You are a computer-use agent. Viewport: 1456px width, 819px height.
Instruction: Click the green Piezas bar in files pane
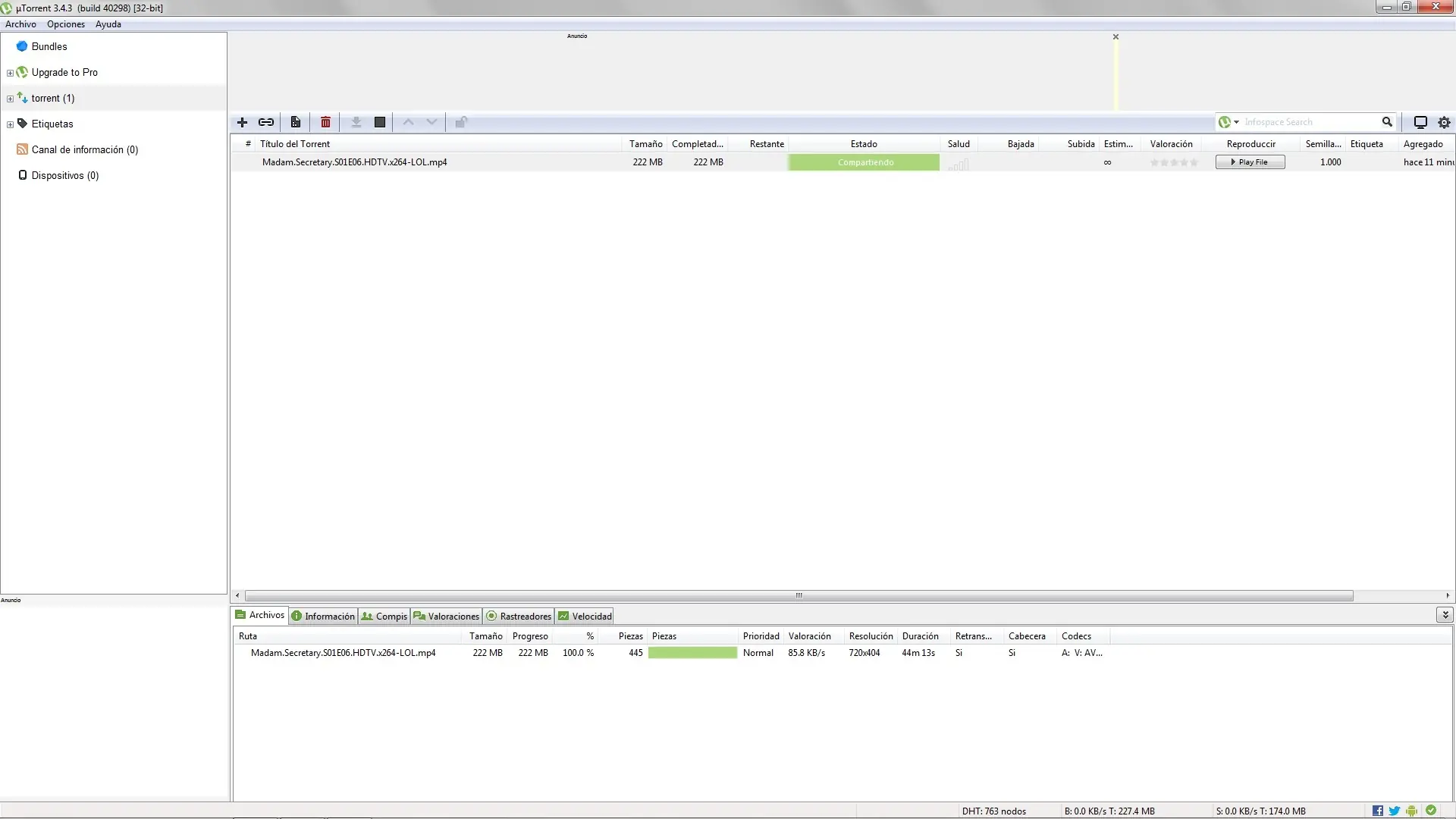pyautogui.click(x=692, y=653)
